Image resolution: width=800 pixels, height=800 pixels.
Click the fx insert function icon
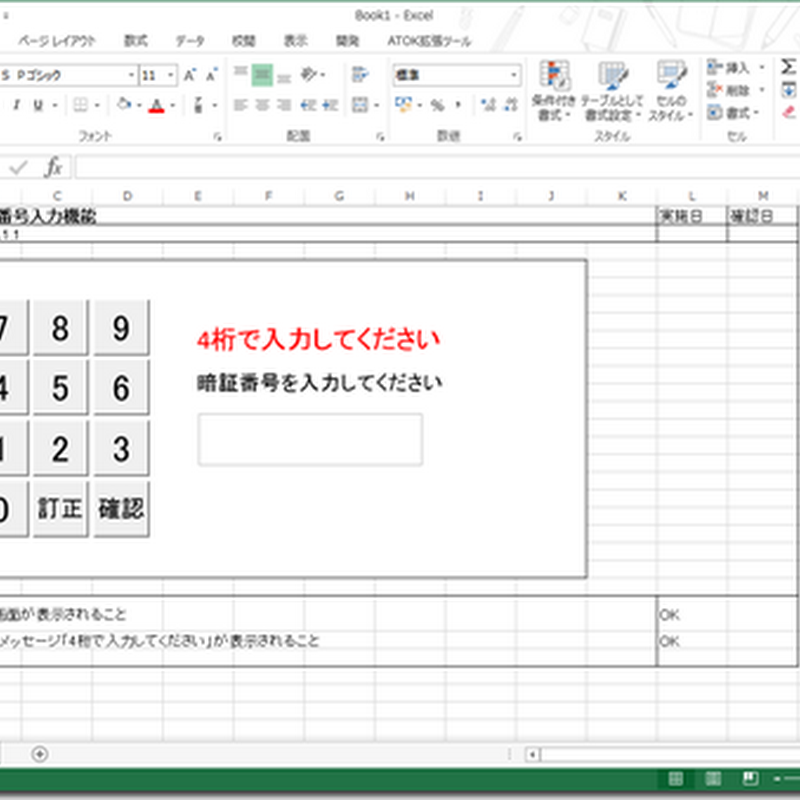point(54,167)
